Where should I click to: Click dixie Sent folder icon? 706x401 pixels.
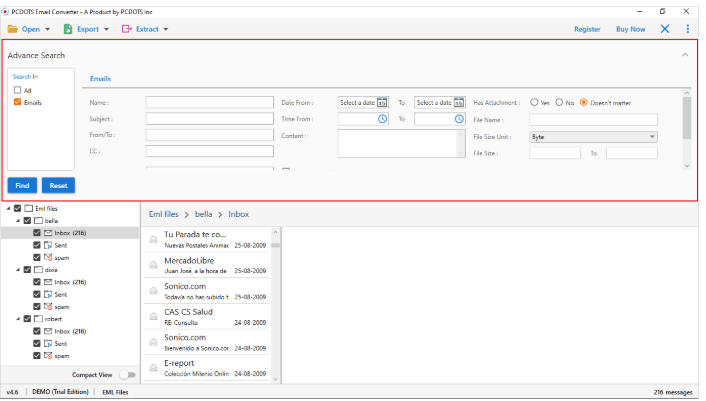pyautogui.click(x=48, y=294)
